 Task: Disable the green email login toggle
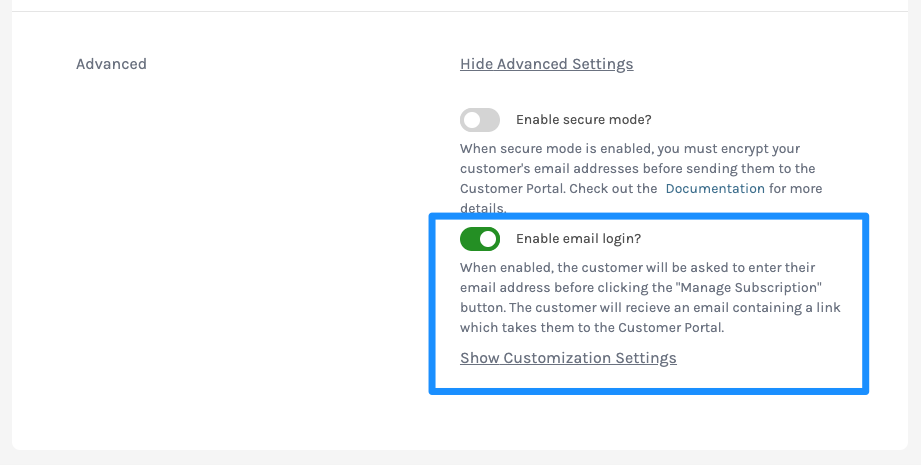[480, 239]
